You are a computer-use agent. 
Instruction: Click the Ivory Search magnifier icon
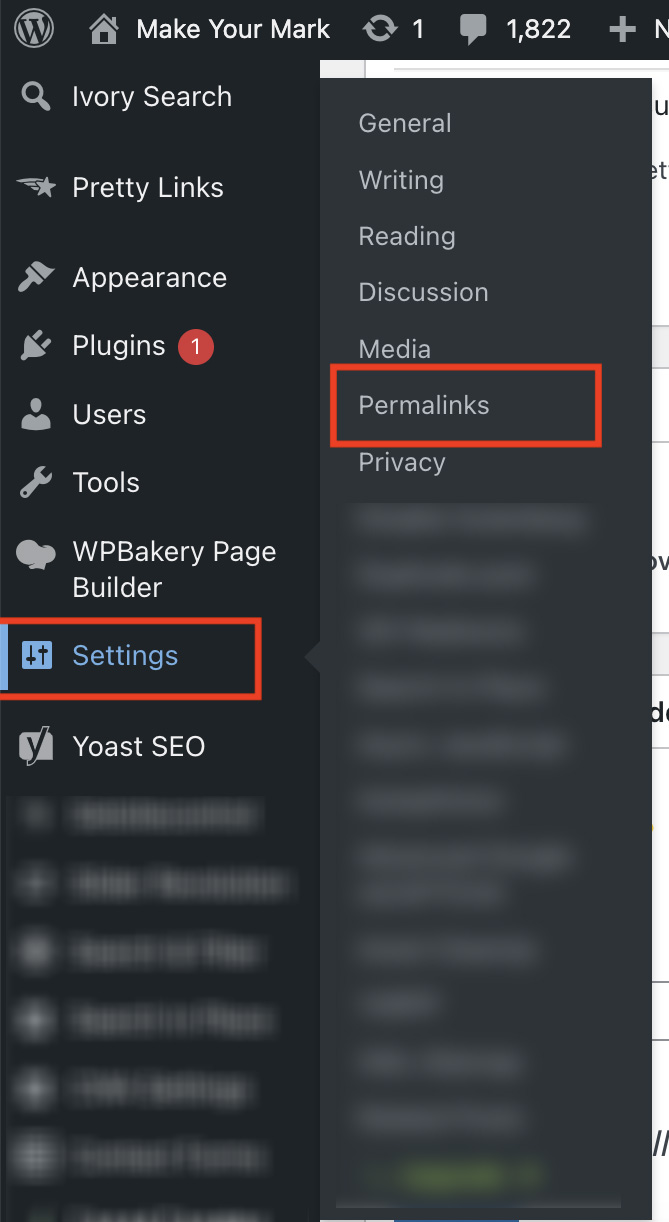36,97
